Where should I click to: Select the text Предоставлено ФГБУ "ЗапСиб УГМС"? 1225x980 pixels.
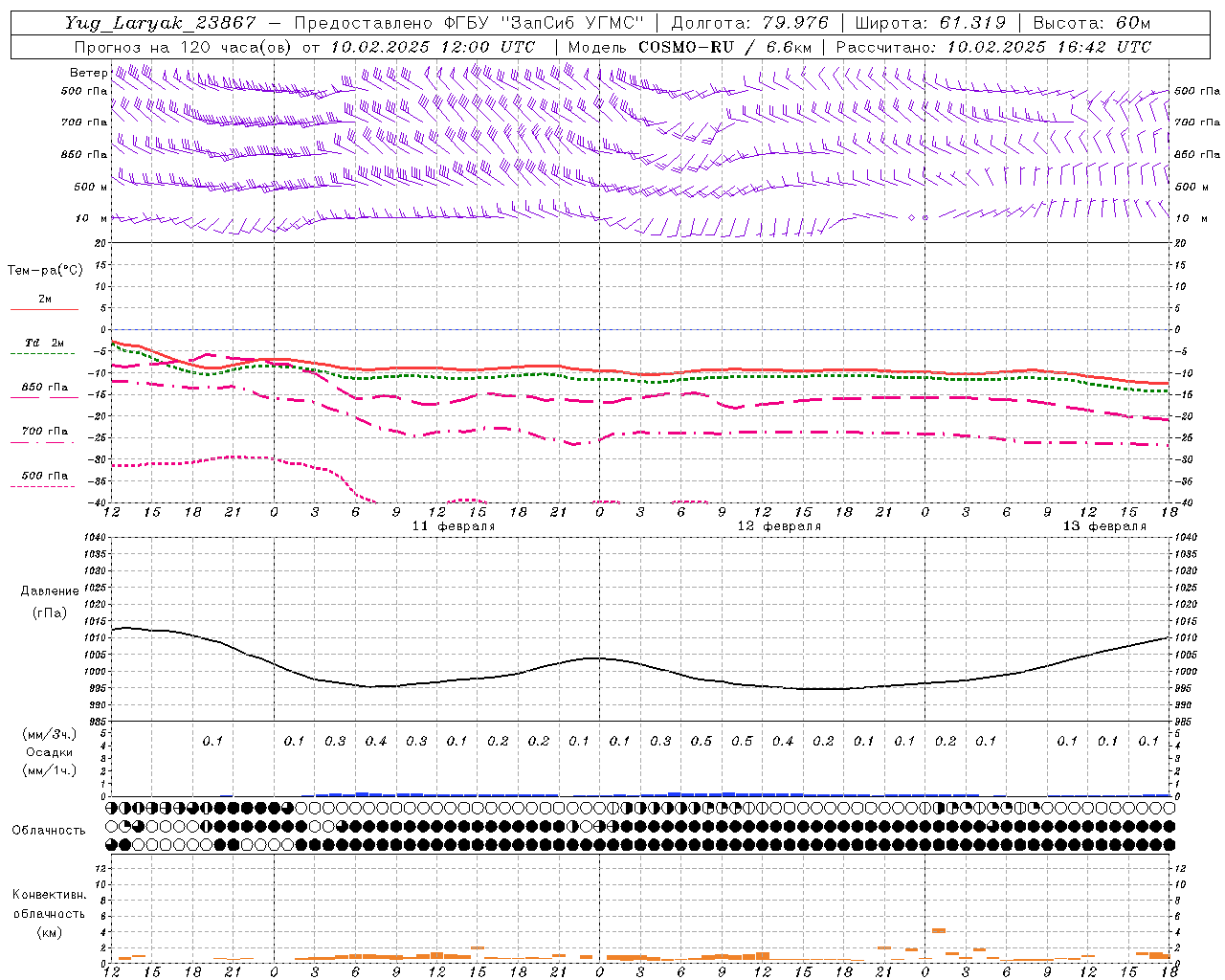469,23
